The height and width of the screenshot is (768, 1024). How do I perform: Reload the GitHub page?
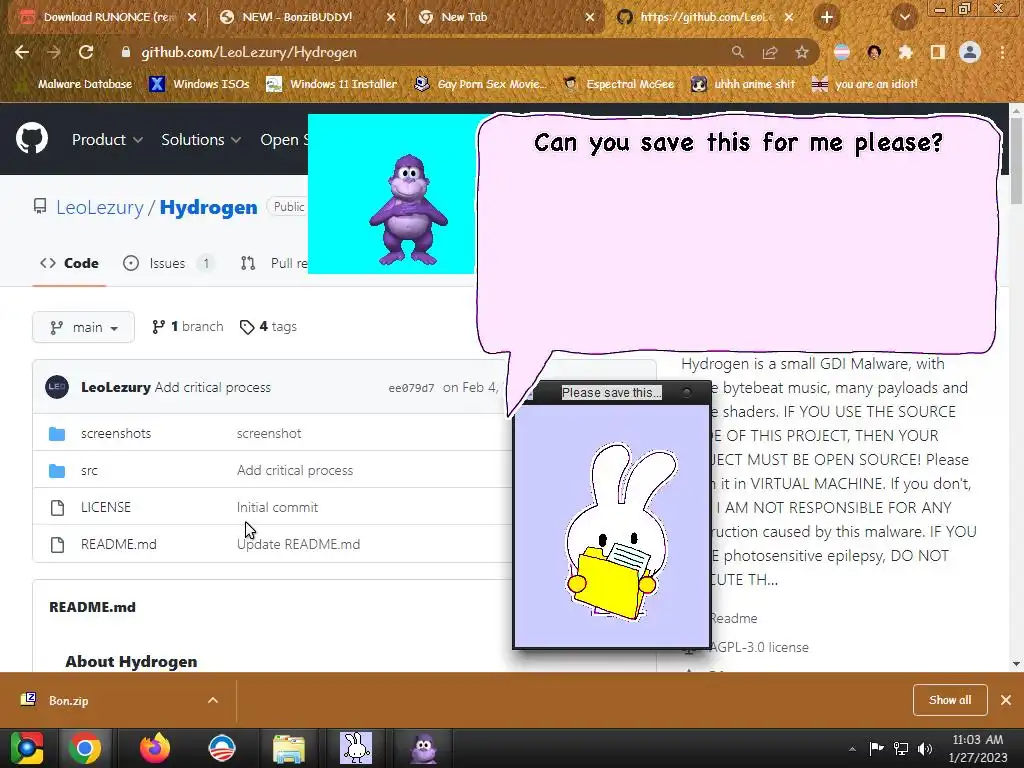(86, 52)
